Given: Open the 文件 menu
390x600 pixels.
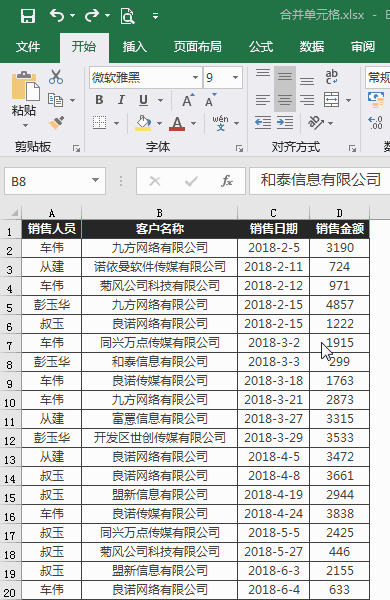Looking at the screenshot, I should point(28,47).
